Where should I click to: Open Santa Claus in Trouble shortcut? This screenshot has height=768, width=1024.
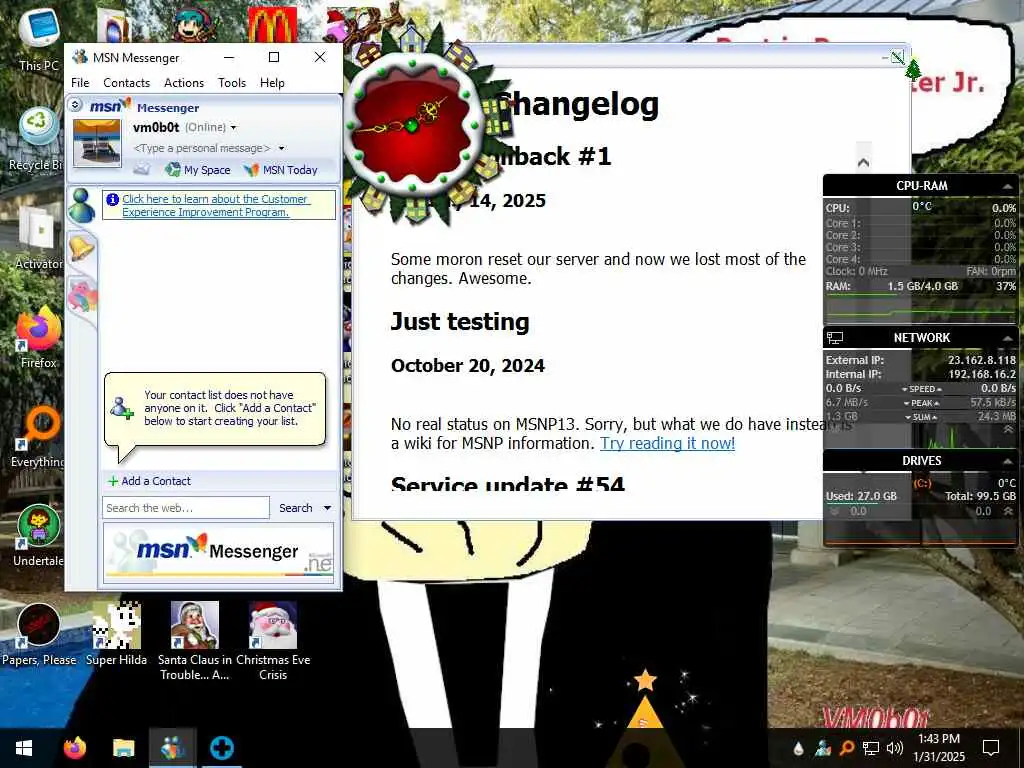pyautogui.click(x=195, y=640)
